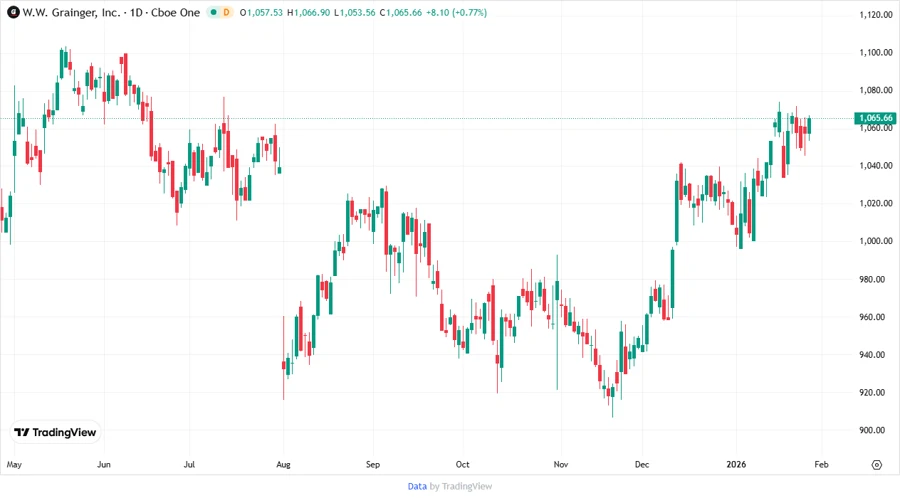The height and width of the screenshot is (498, 900).
Task: Click the 980.00 price axis label
Action: pyautogui.click(x=872, y=279)
